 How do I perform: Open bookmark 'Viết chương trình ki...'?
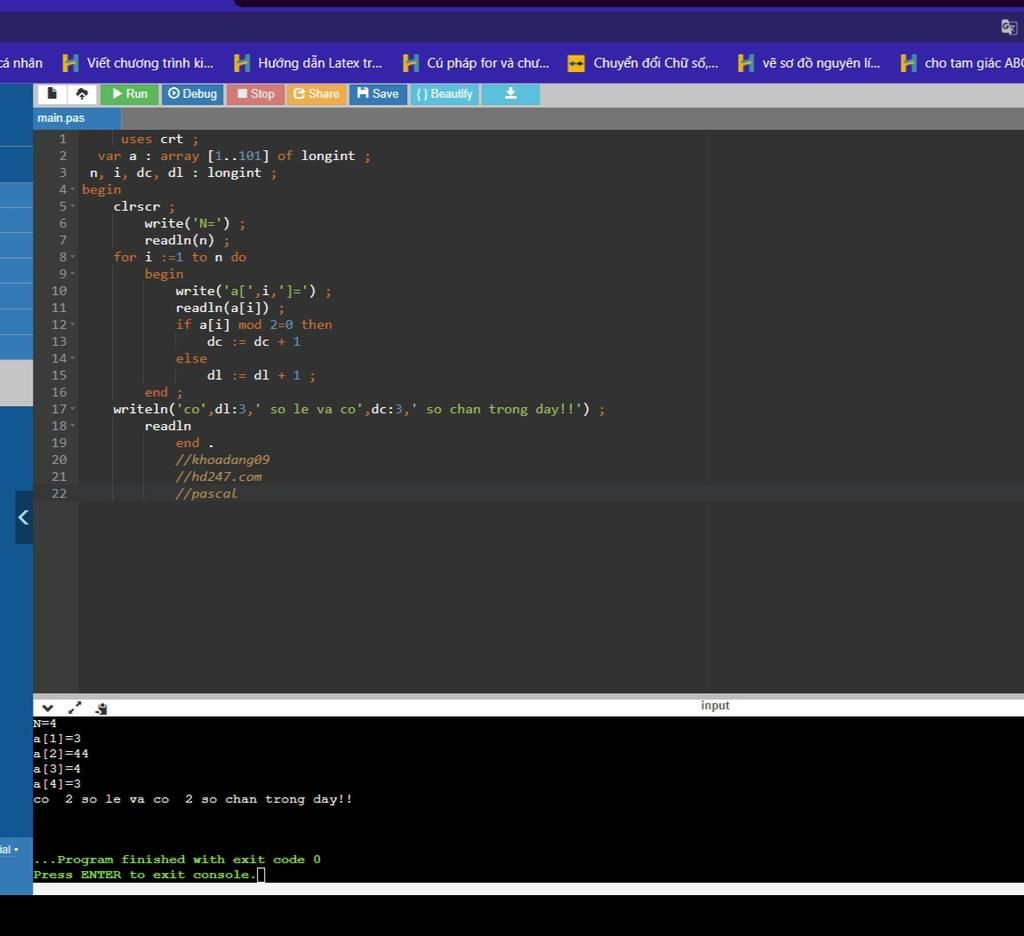(138, 63)
